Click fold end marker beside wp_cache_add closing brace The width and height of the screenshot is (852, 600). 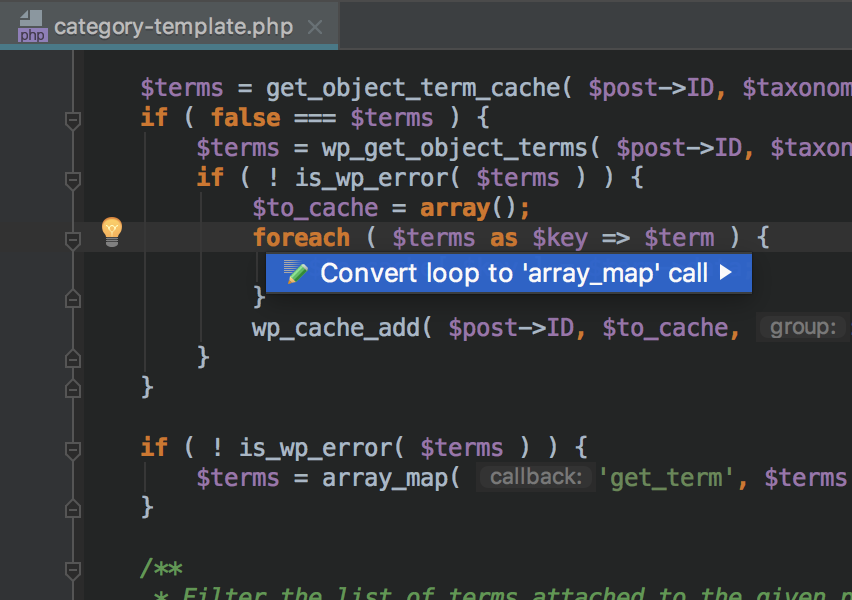(x=73, y=359)
